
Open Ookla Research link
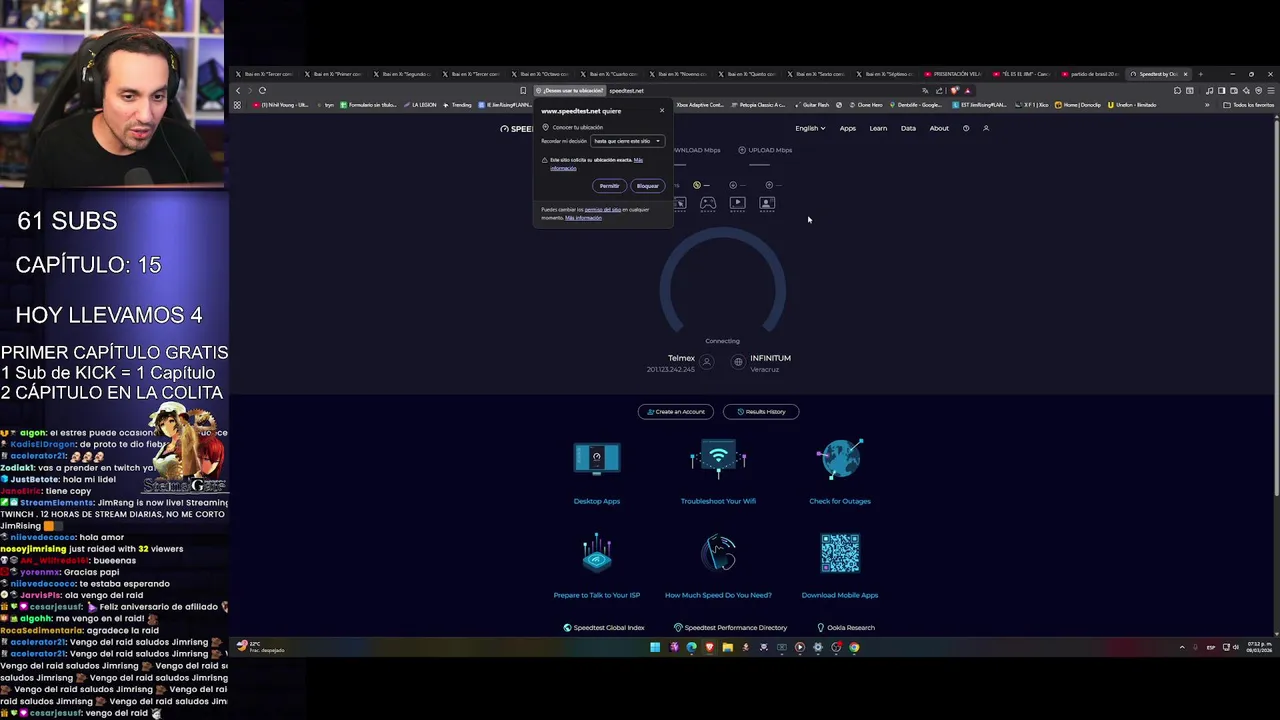846,628
